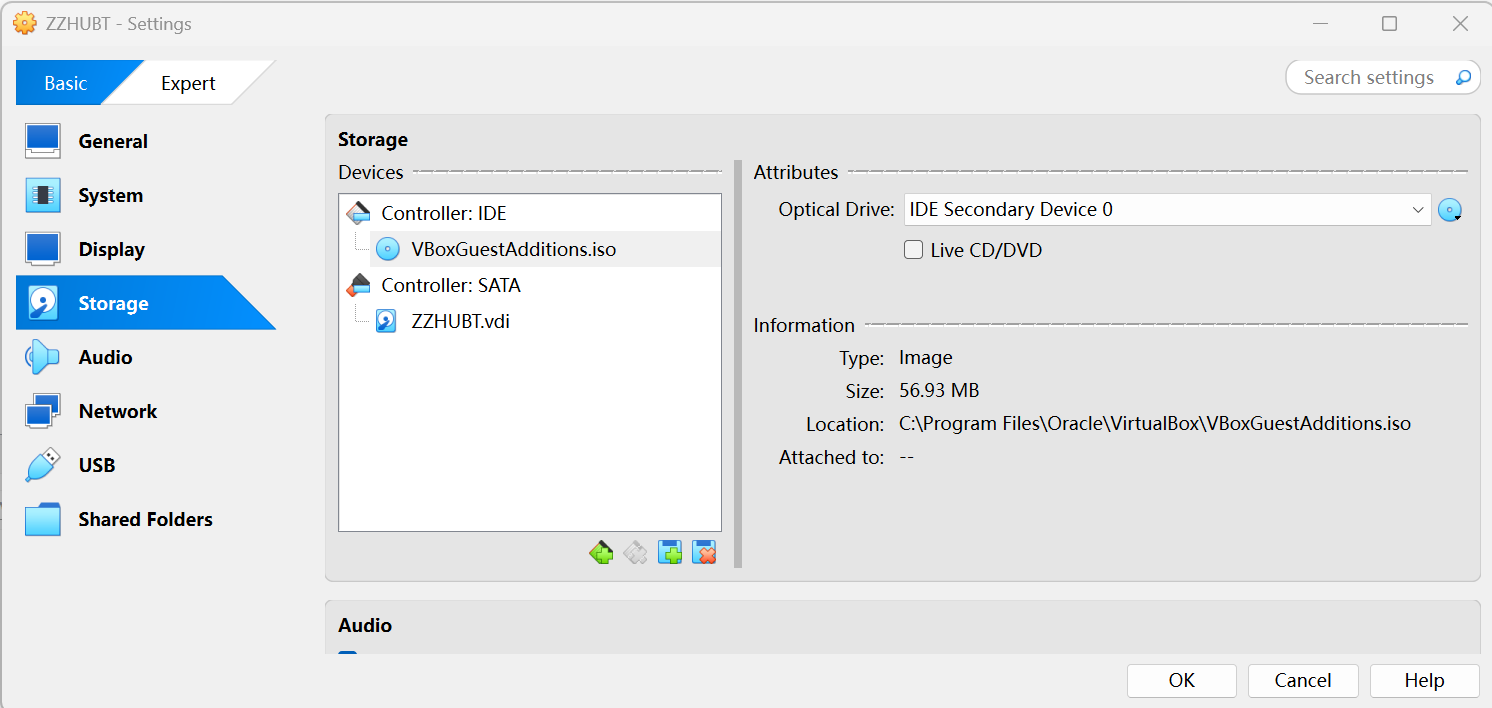The width and height of the screenshot is (1492, 708).
Task: Click the USB plug icon
Action: [43, 465]
